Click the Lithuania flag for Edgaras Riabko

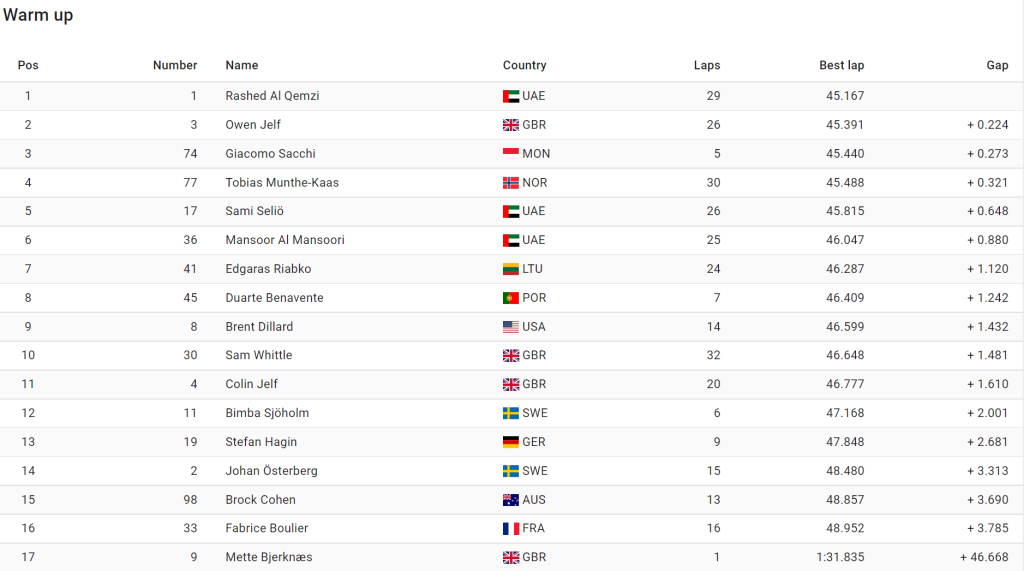pyautogui.click(x=511, y=269)
